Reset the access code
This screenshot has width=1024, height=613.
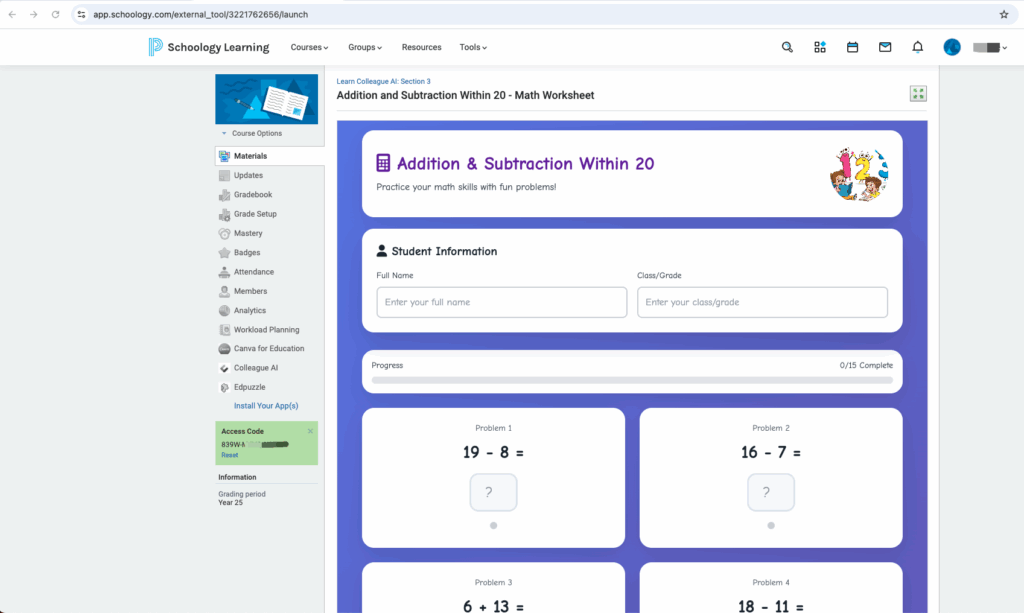pos(229,455)
